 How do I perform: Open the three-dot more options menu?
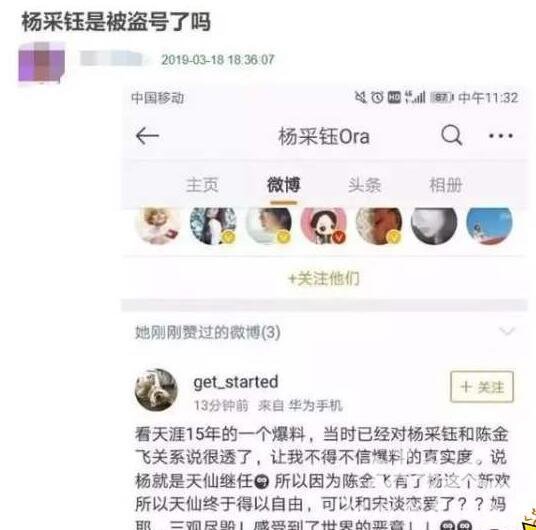click(x=501, y=136)
